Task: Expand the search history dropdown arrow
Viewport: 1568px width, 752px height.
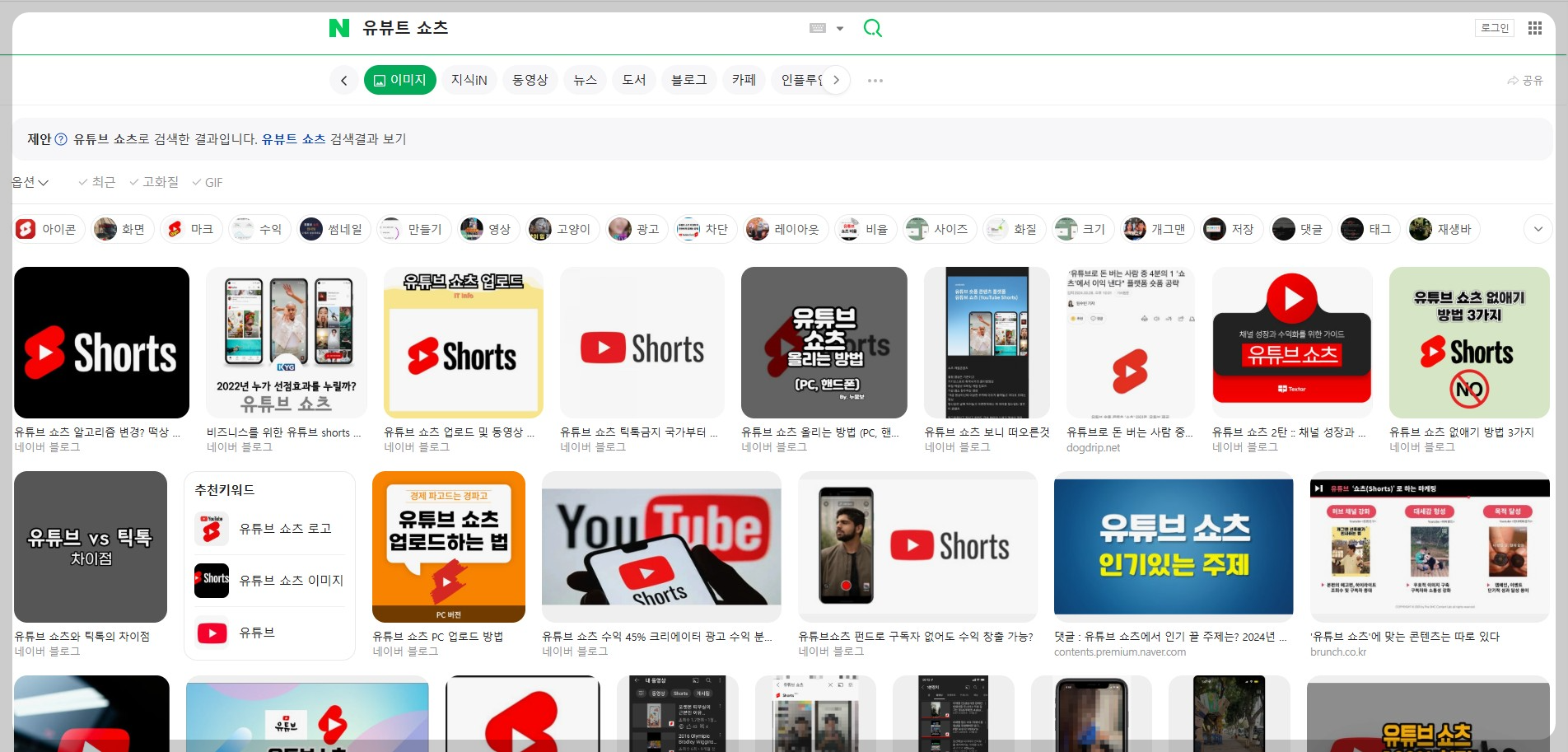Action: [840, 28]
